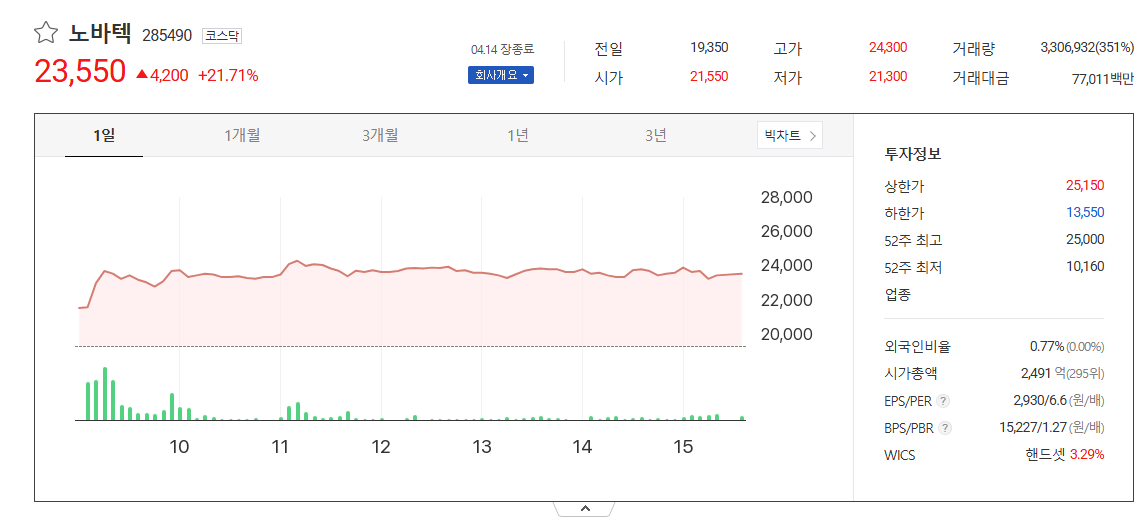Click the 52주 최저 value 10,160
The width and height of the screenshot is (1145, 521).
[x=1085, y=267]
